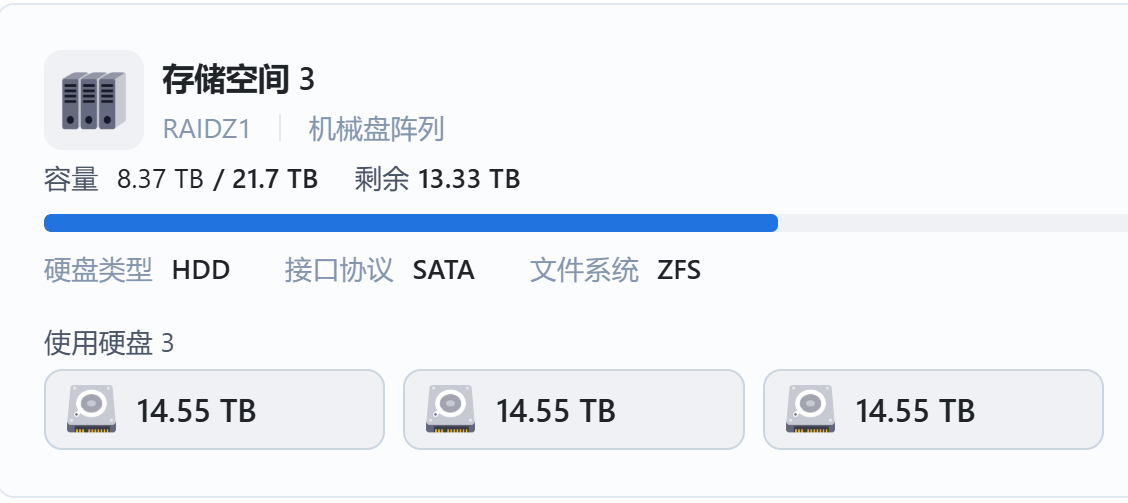Click the used capacity value 8.37 TB

[x=160, y=180]
